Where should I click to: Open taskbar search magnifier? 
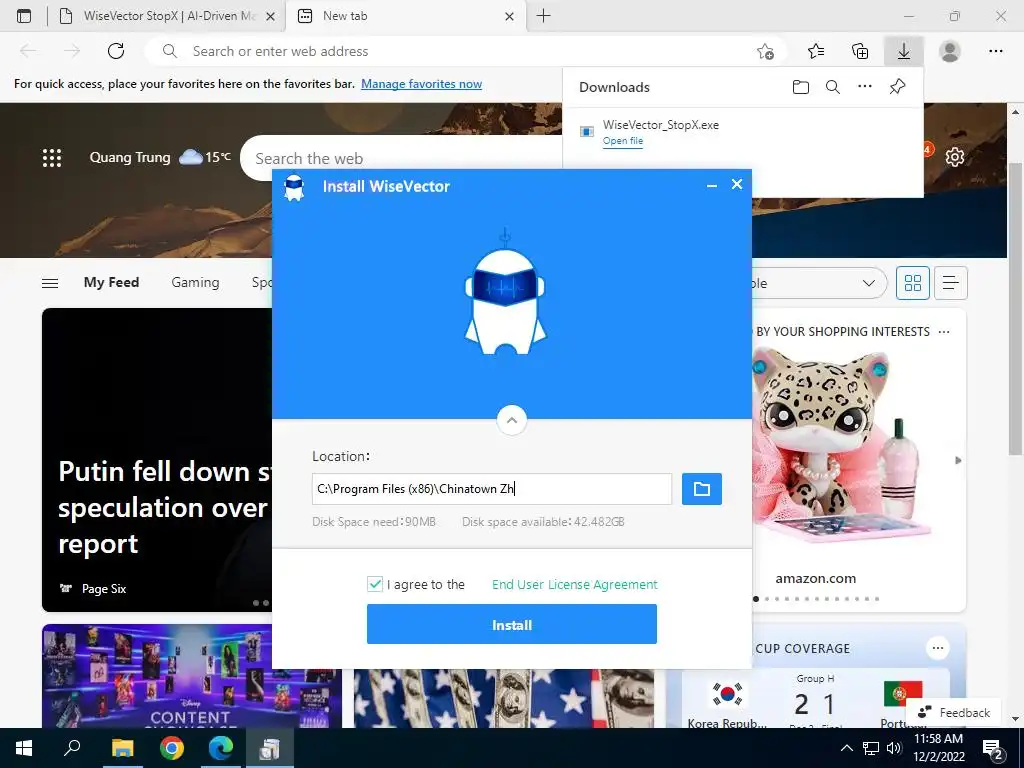pos(72,748)
